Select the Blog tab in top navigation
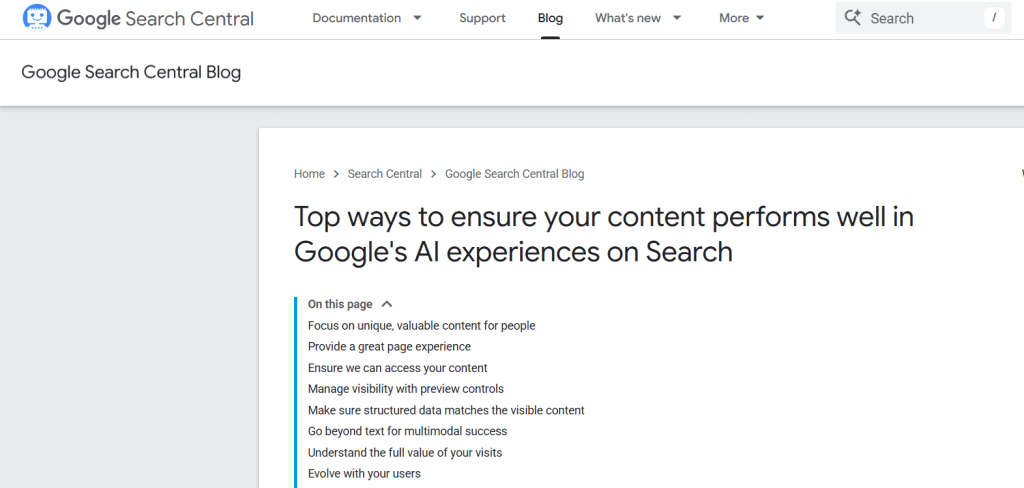 [x=550, y=18]
